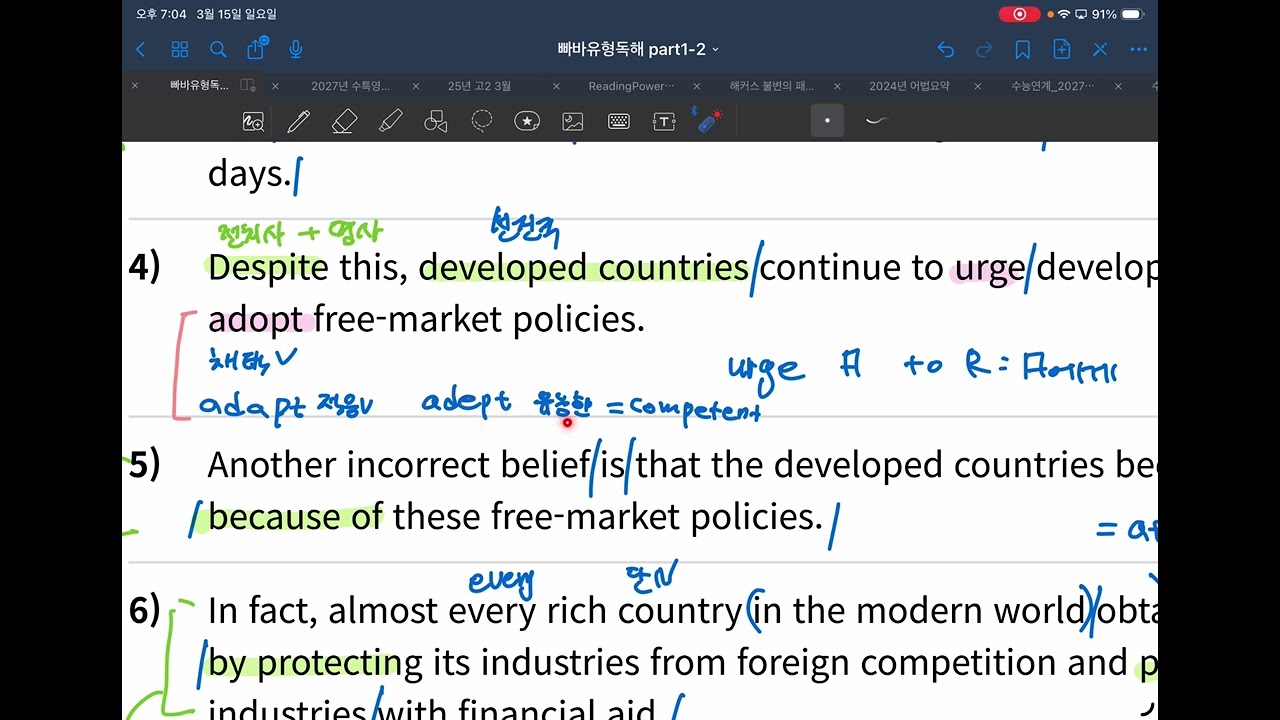Insert an image with the photo tool
Image resolution: width=1280 pixels, height=720 pixels.
pos(573,121)
